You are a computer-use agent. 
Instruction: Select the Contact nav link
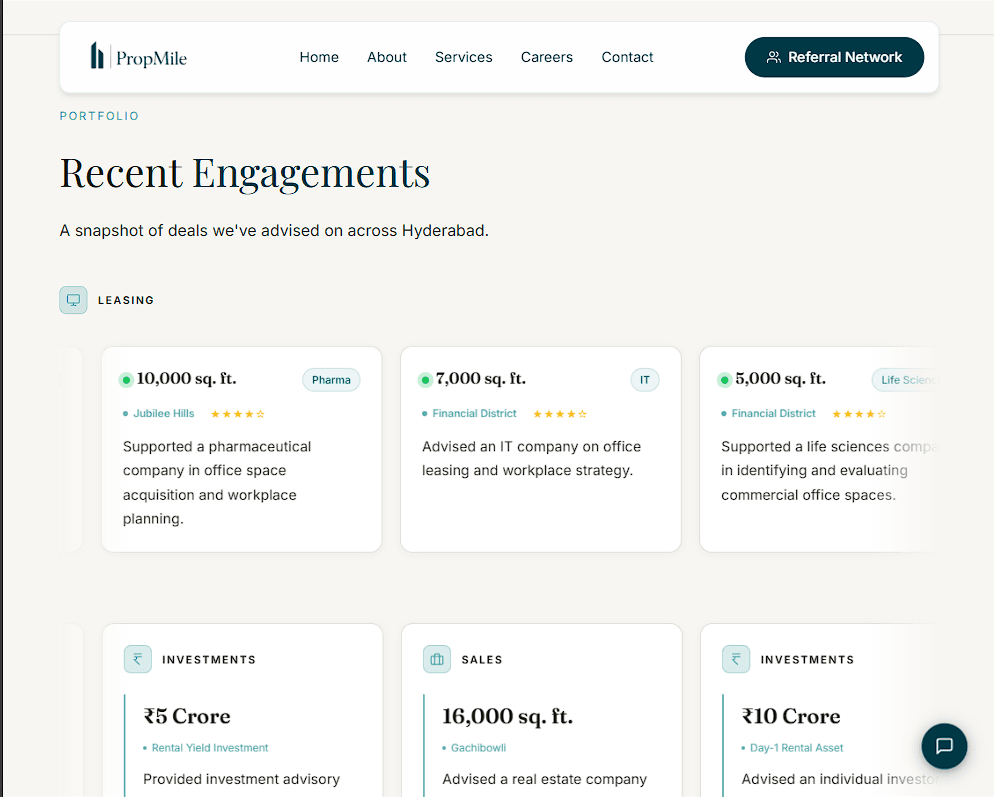coord(627,57)
